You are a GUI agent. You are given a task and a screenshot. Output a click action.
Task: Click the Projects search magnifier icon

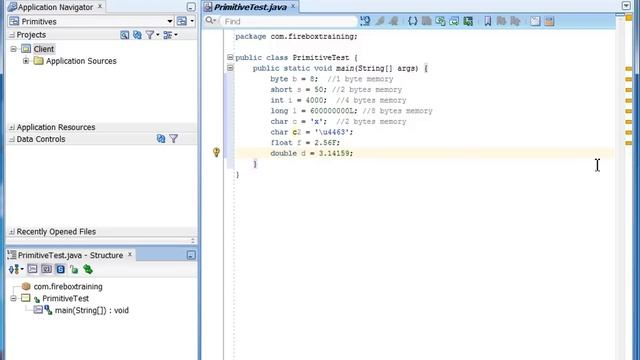point(124,35)
